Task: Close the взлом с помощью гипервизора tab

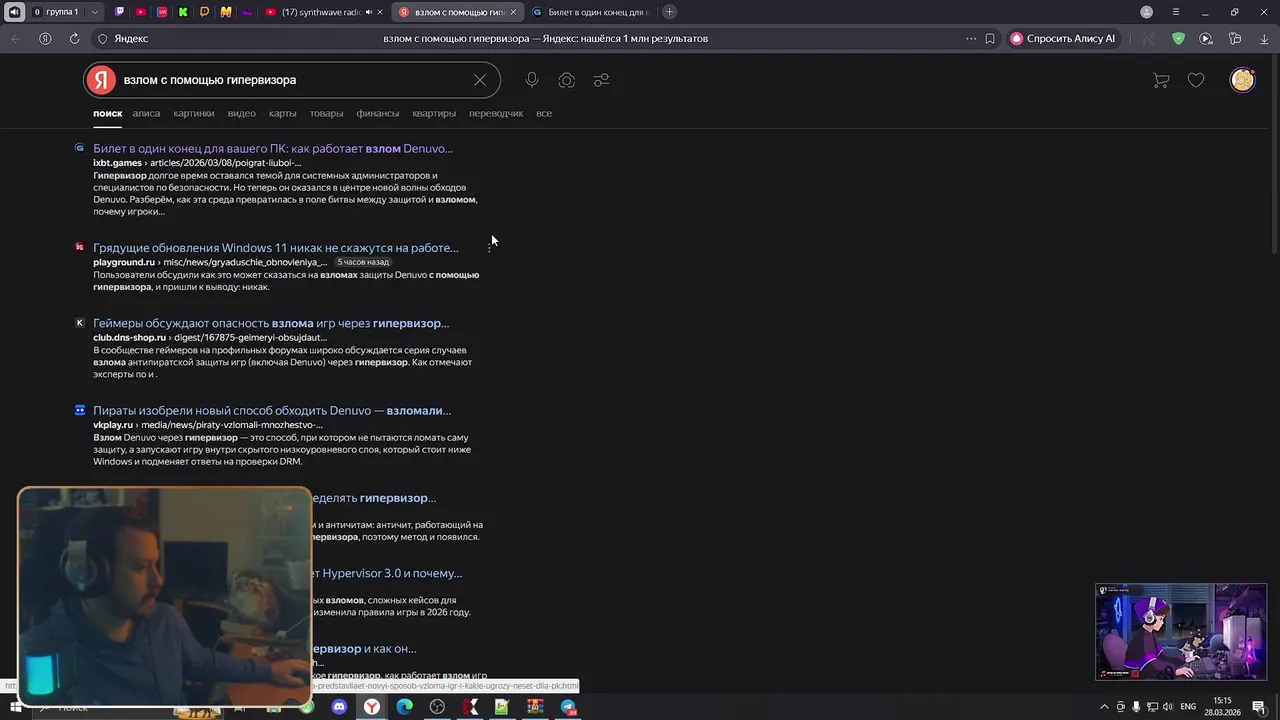Action: [x=514, y=12]
